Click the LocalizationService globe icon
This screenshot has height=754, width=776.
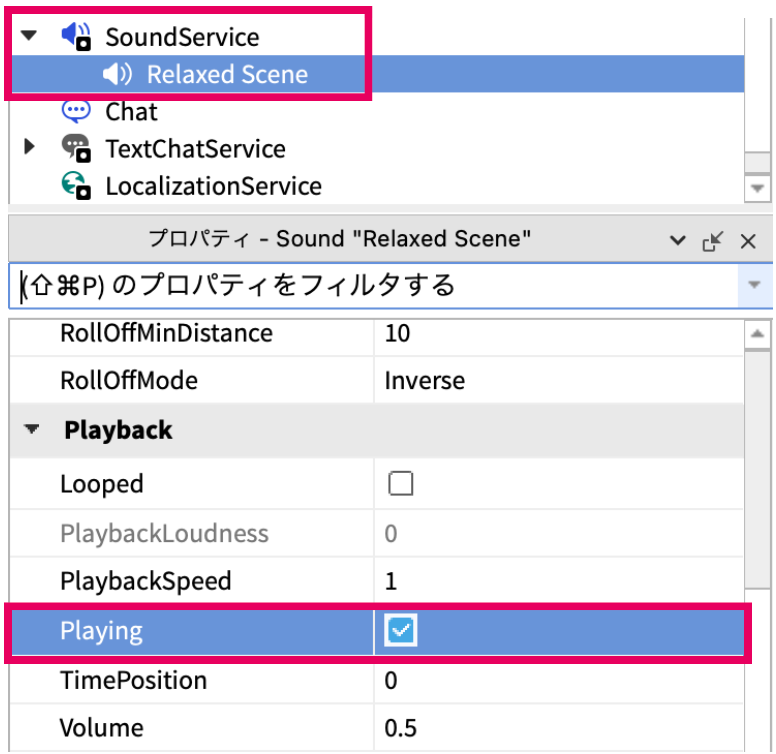(76, 186)
